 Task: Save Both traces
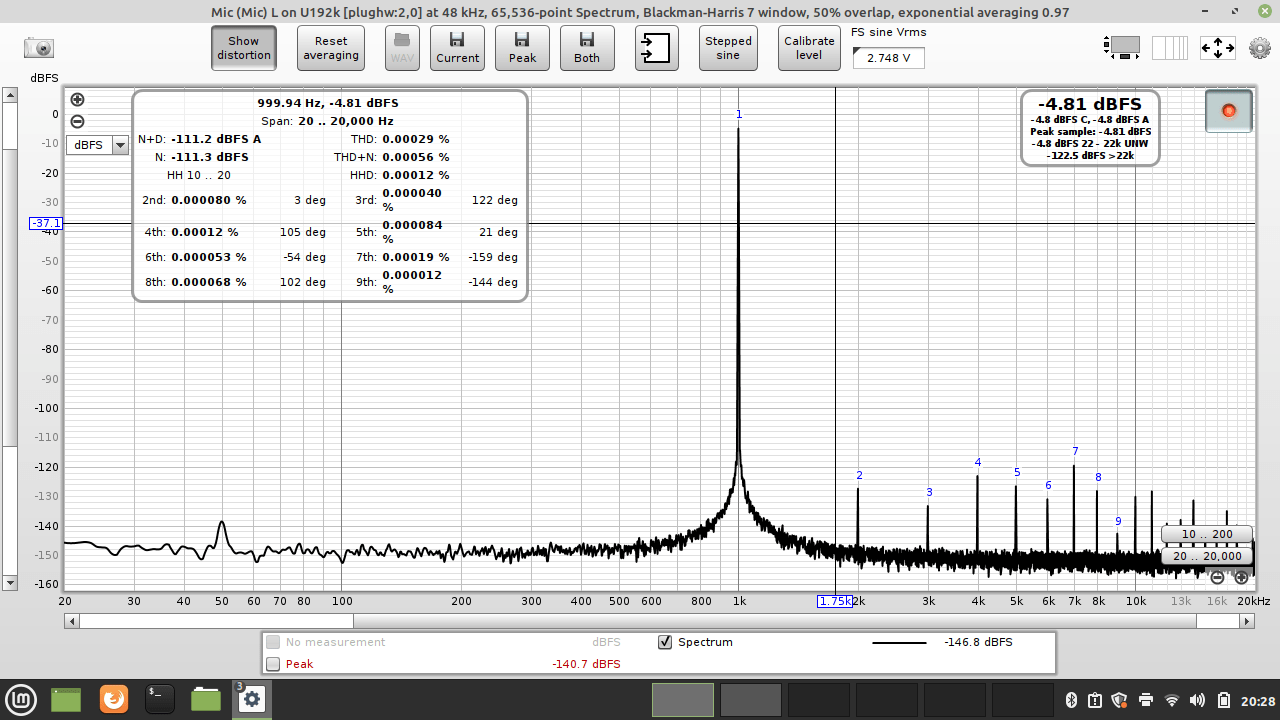tap(587, 48)
